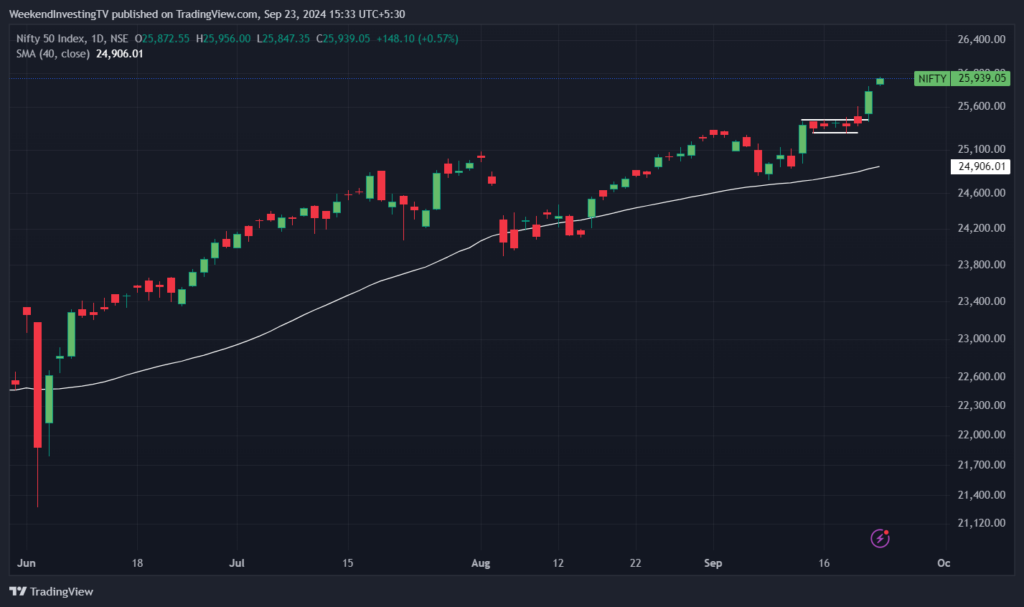Open the TradingView logo at bottom left
Screen dimensions: 1024x607
[52, 591]
